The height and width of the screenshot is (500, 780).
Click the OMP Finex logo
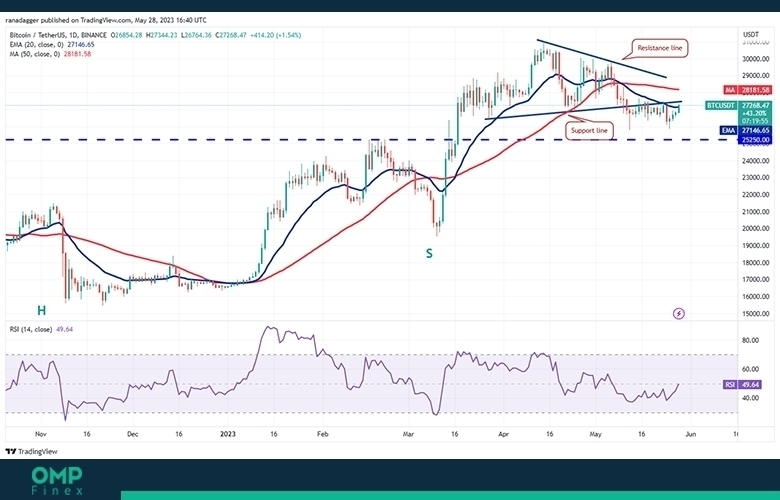[57, 481]
